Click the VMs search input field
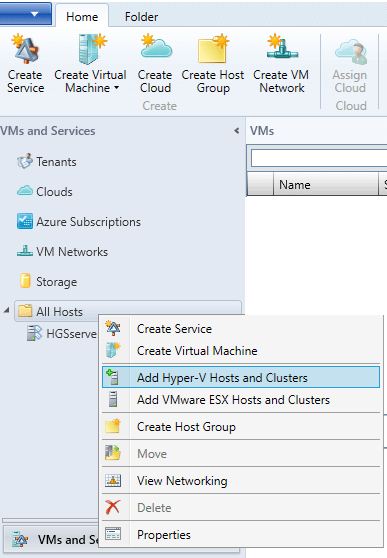Screen dimensions: 387x558 coord(319,158)
